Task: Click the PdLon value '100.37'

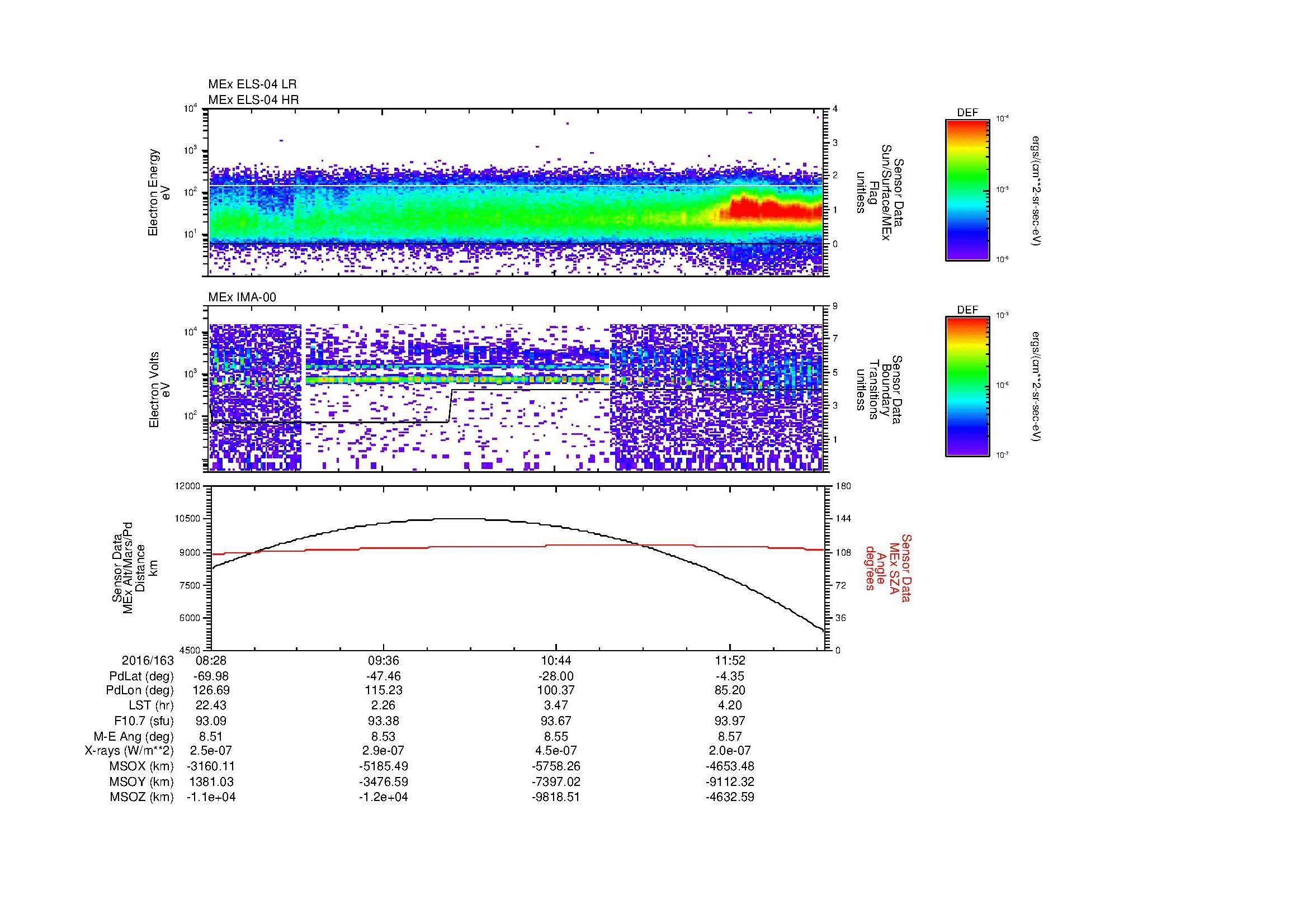Action: click(x=555, y=690)
